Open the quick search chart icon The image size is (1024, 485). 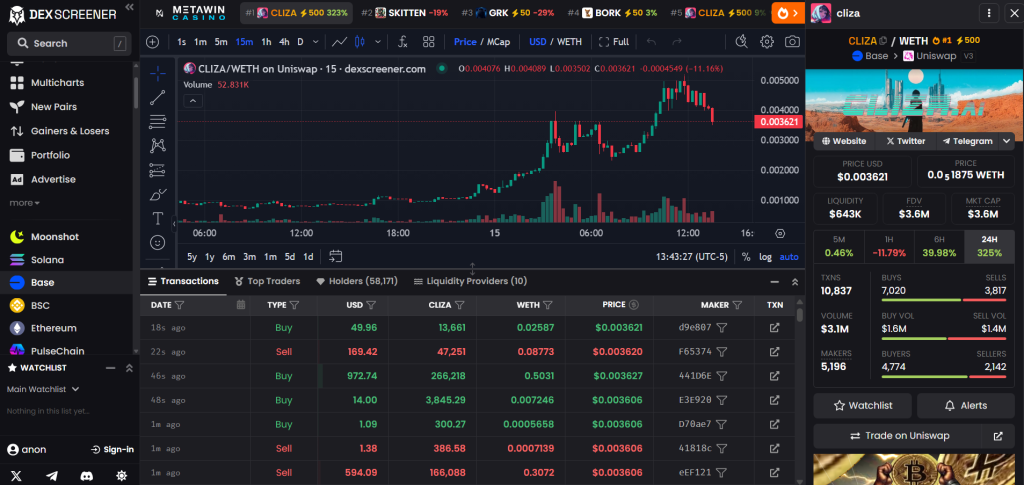coord(741,42)
